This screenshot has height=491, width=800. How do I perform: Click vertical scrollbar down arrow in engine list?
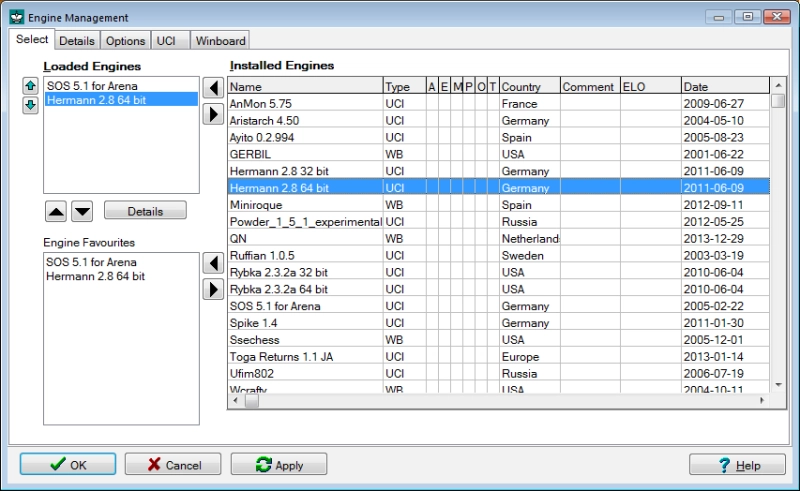[x=778, y=385]
